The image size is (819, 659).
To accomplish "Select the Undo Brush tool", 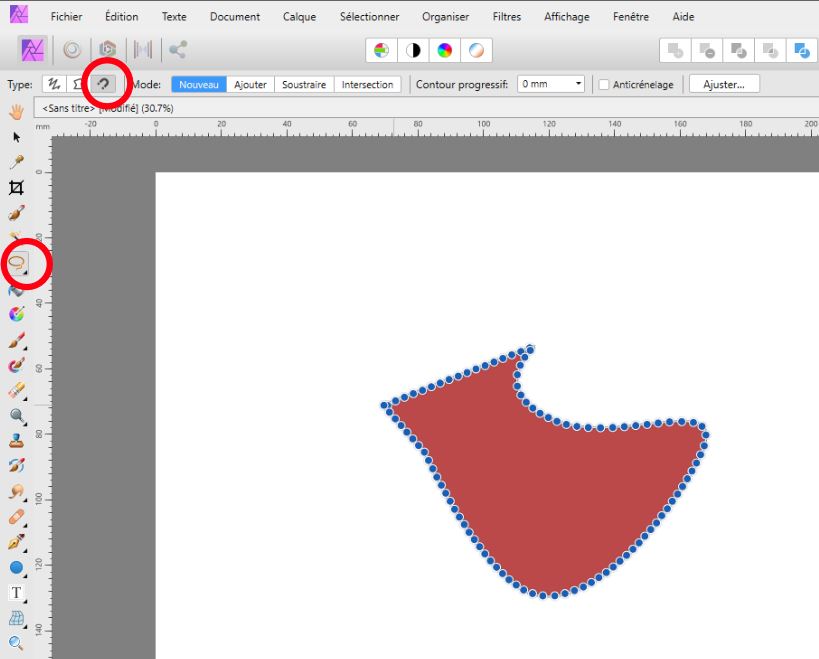I will (17, 465).
